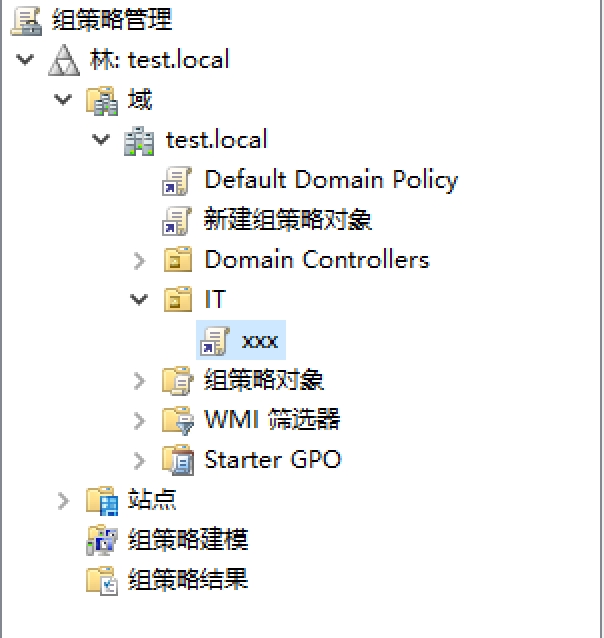Expand the 组策略对象 container
The width and height of the screenshot is (604, 638).
tap(139, 380)
